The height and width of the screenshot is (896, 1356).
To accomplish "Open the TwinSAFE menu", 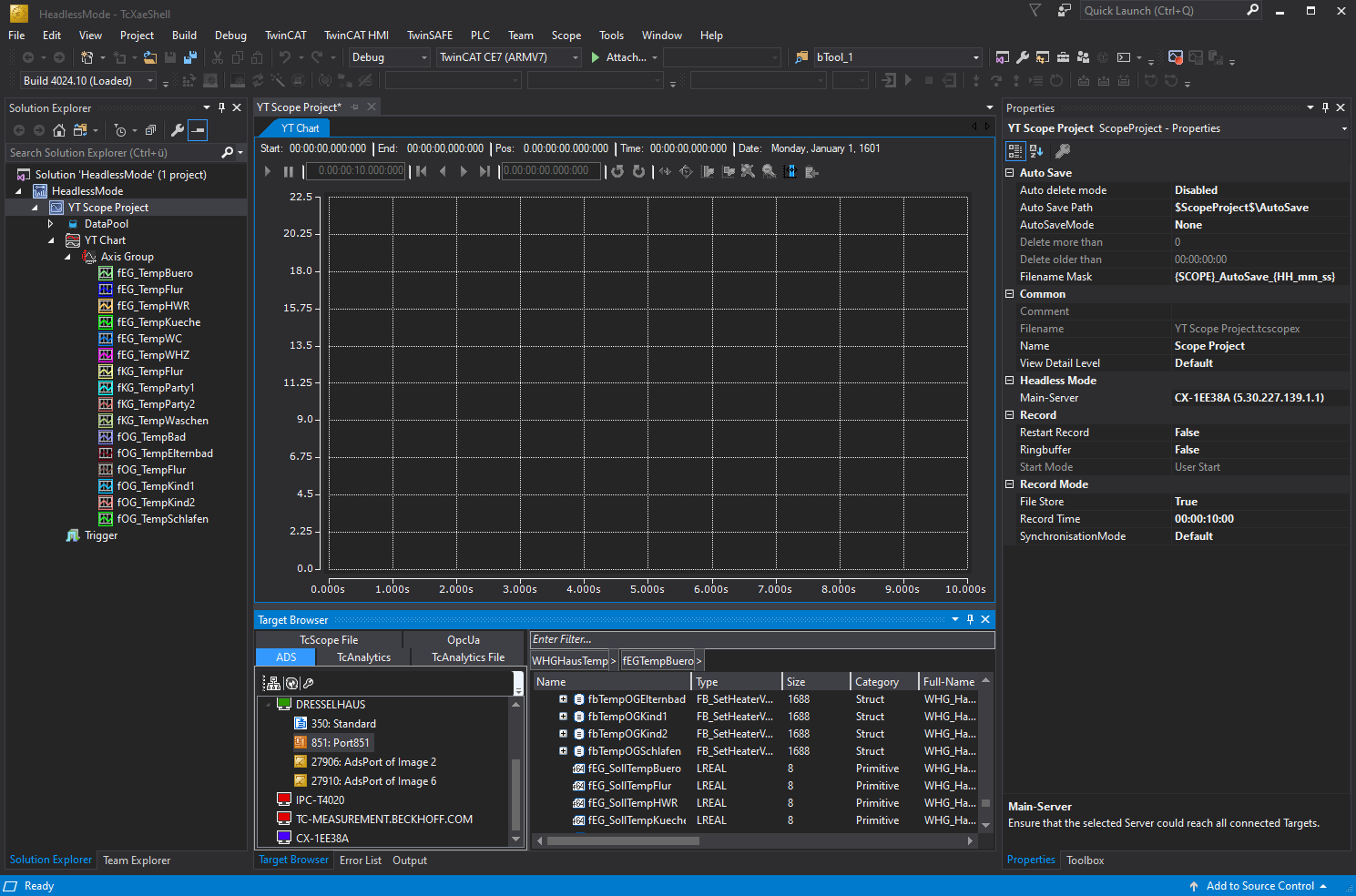I will coord(429,36).
